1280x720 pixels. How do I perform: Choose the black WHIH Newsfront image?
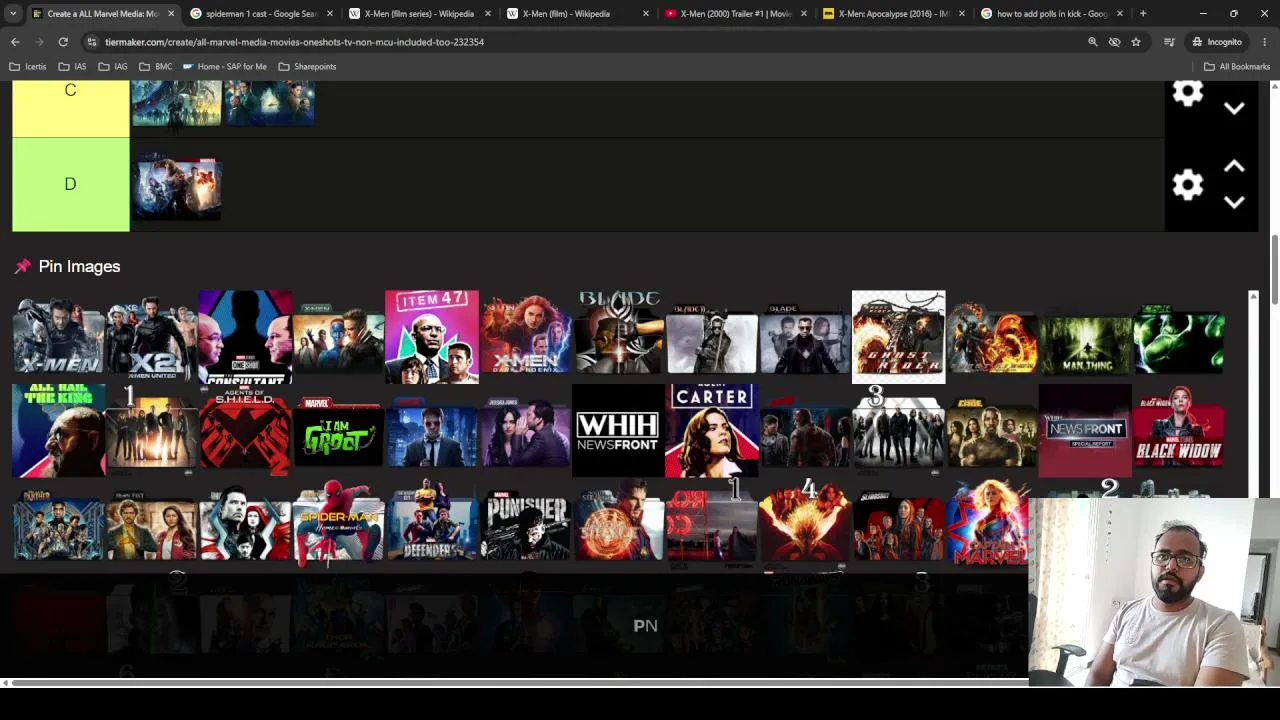(618, 430)
